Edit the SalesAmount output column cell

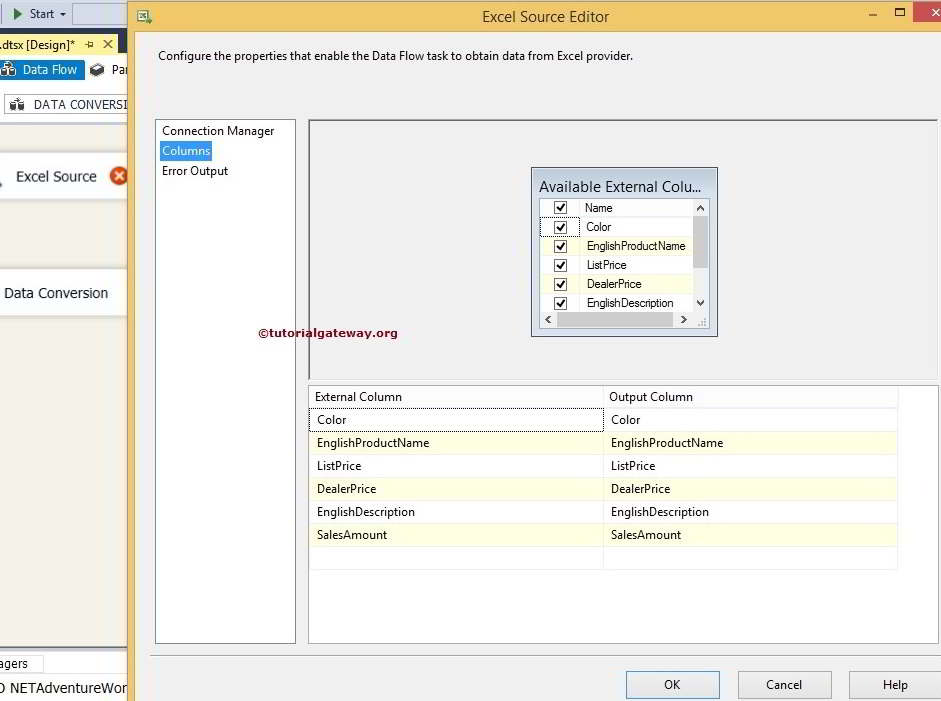750,535
